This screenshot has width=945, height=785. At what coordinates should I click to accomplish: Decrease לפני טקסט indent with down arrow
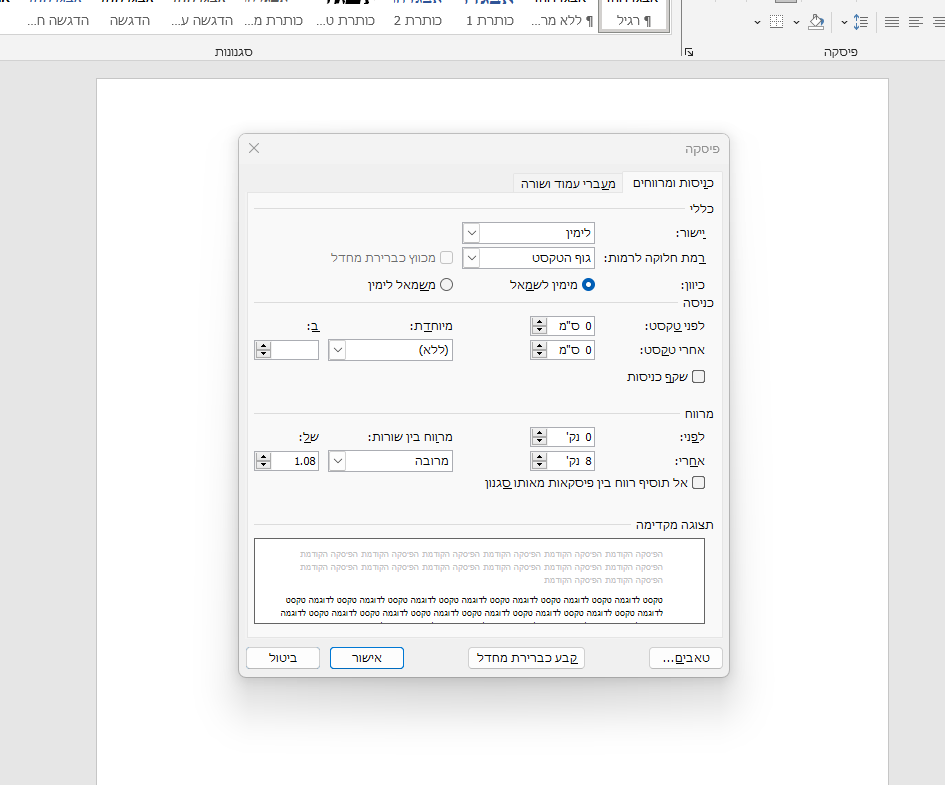point(539,330)
